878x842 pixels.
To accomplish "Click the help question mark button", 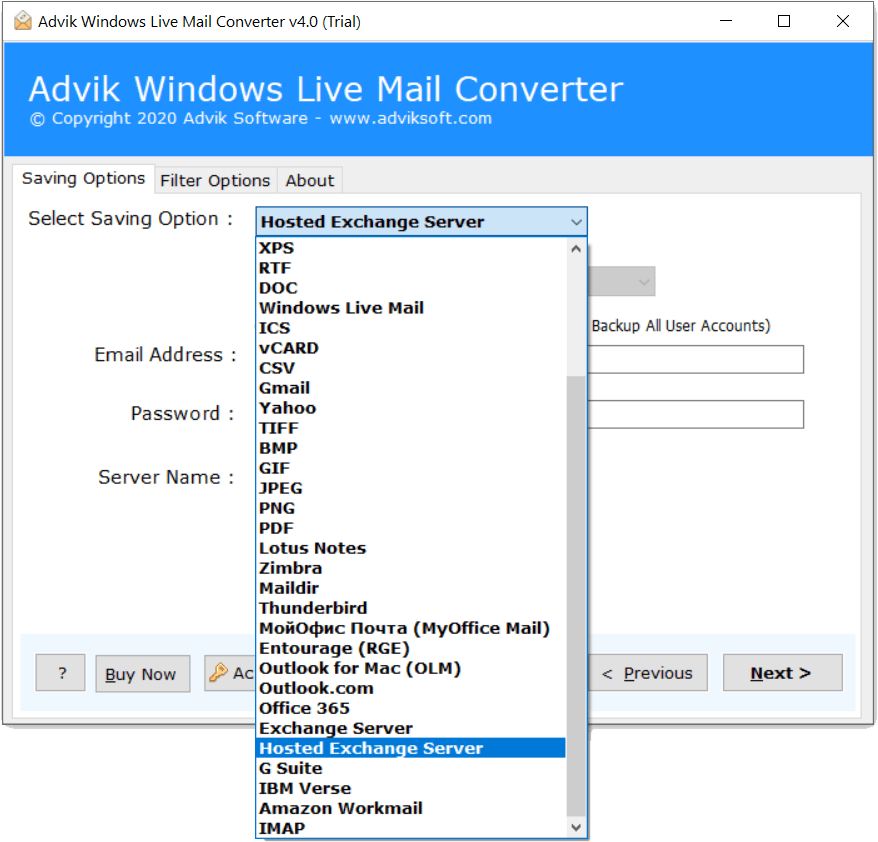I will point(60,673).
